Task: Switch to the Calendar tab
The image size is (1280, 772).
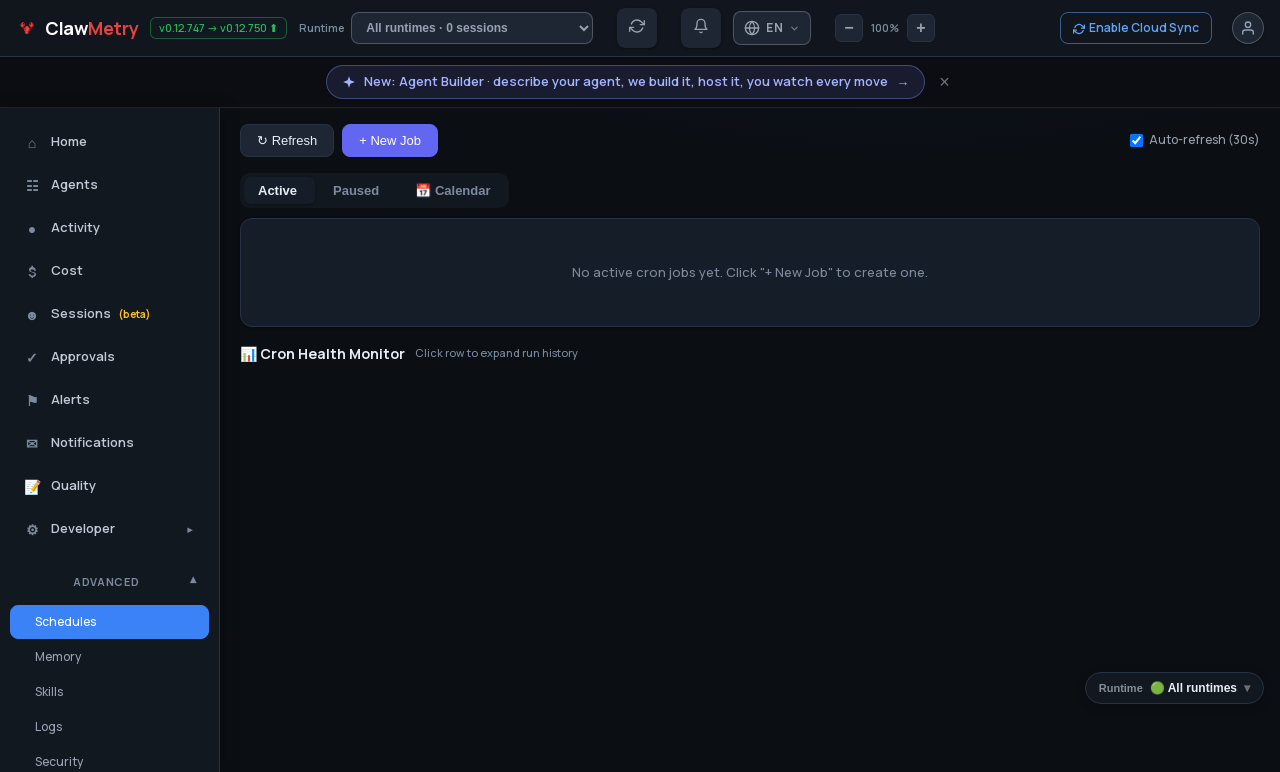Action: [x=453, y=191]
